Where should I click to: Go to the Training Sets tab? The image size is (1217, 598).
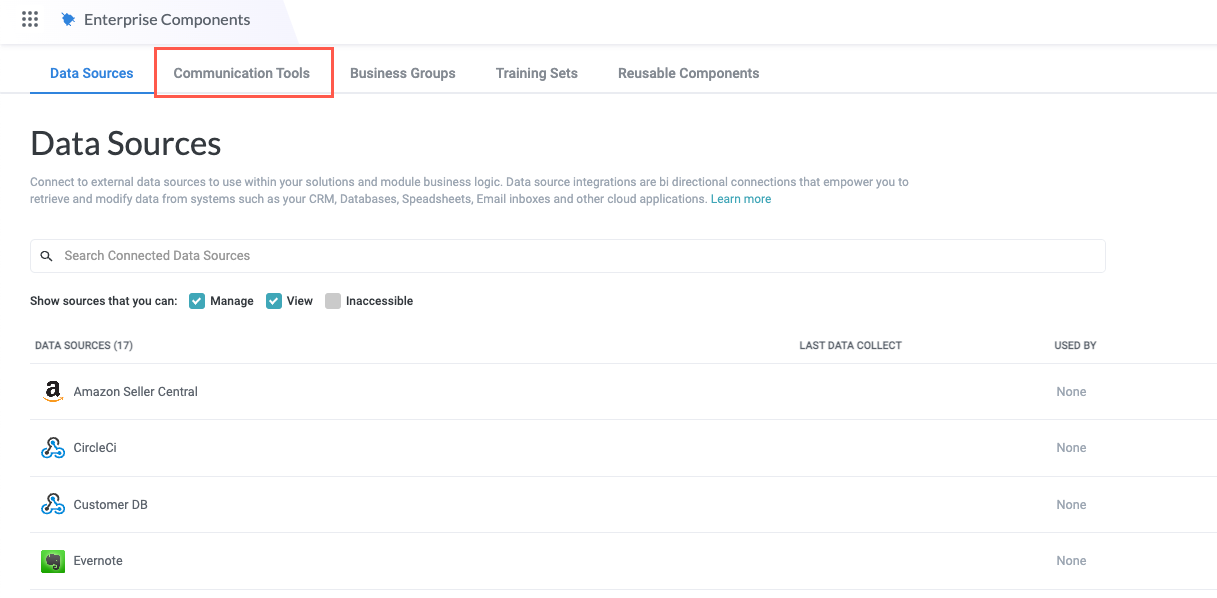537,73
